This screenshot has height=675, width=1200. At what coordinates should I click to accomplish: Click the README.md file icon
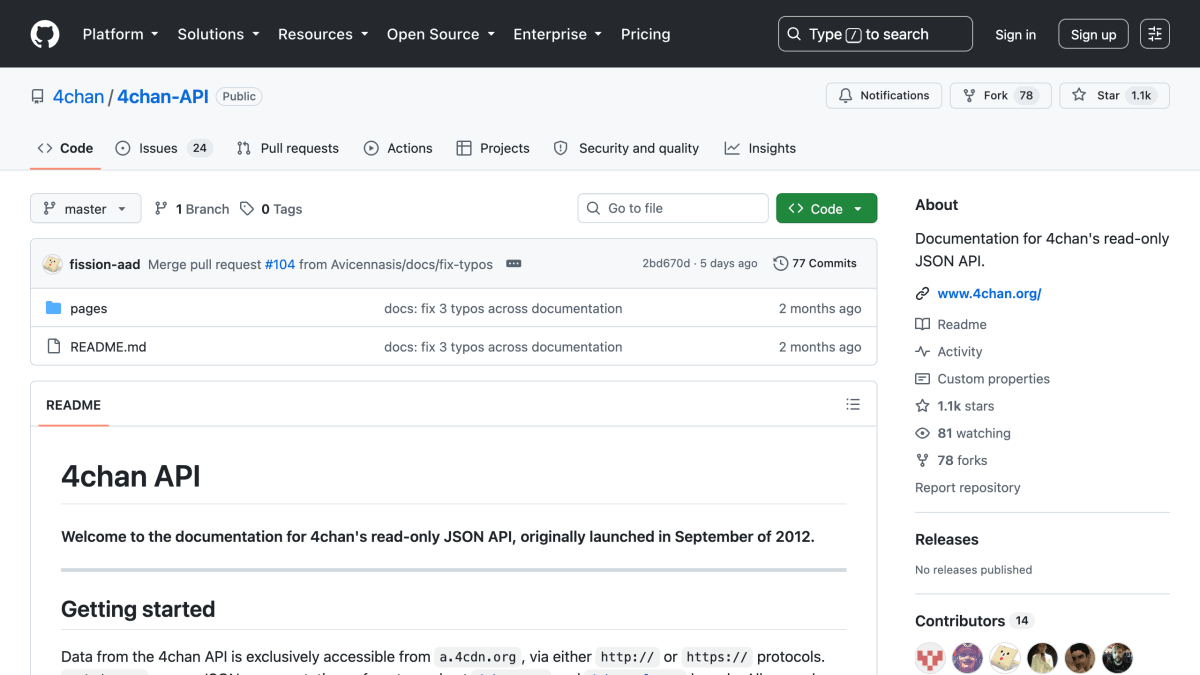click(x=54, y=347)
